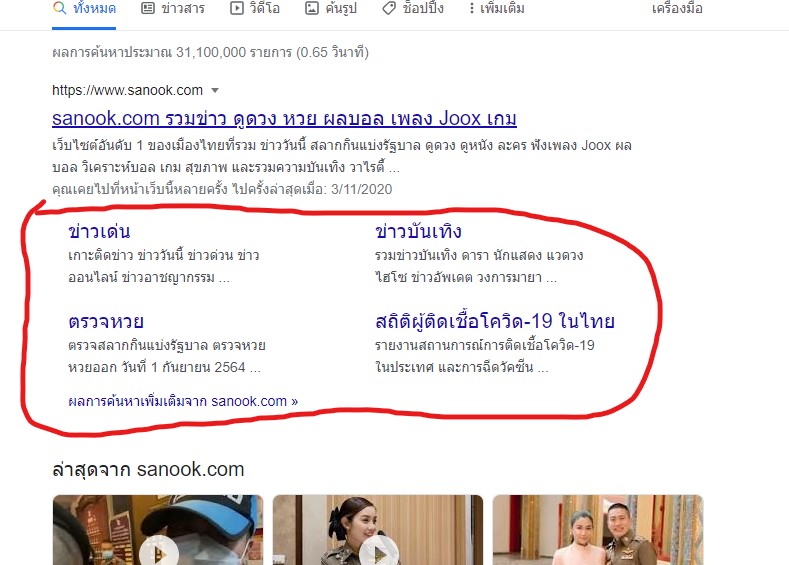Go to the ค้นรูป (Images) tab
The width and height of the screenshot is (789, 565).
(331, 9)
